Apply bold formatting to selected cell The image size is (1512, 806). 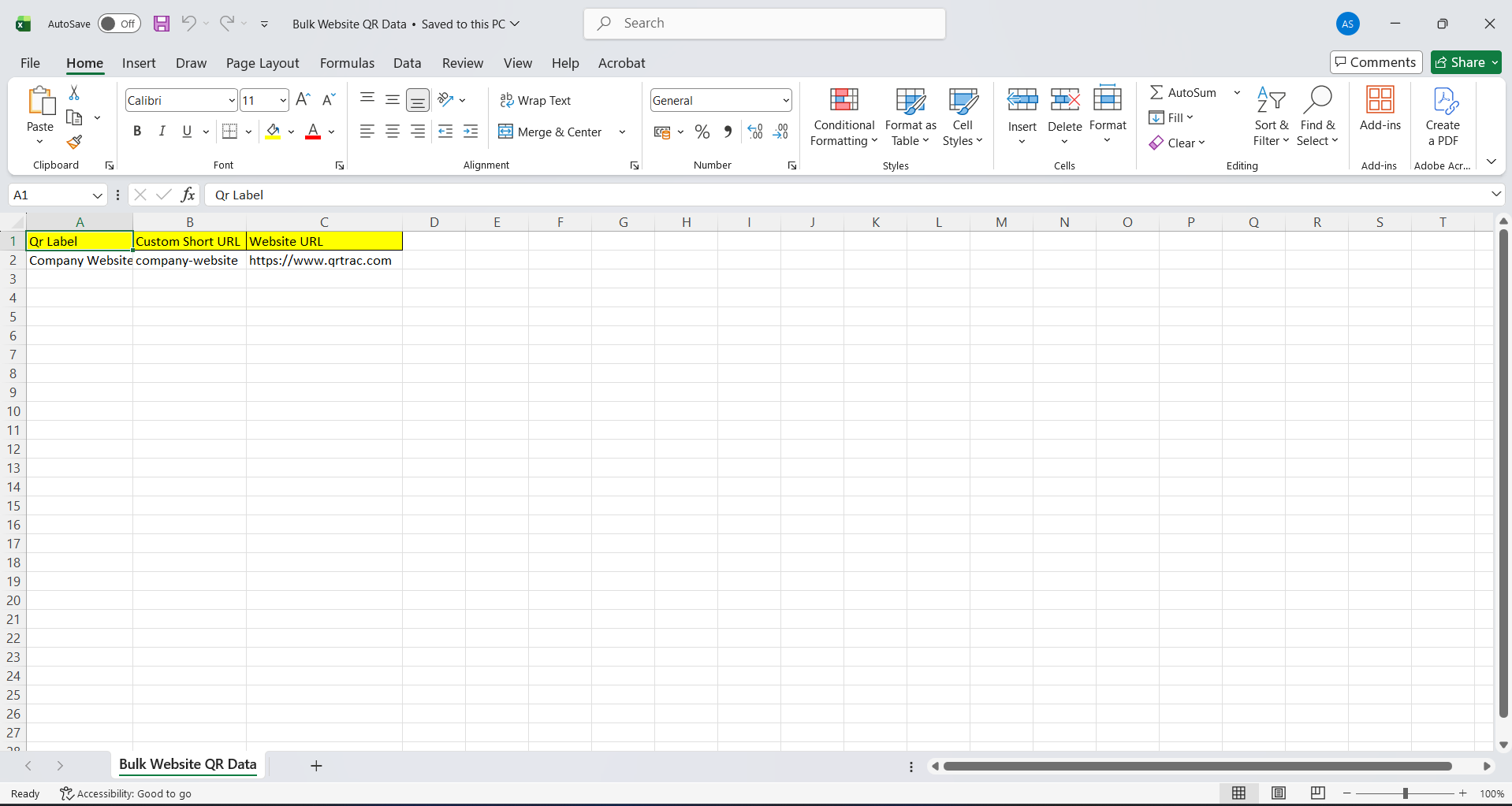(x=136, y=131)
